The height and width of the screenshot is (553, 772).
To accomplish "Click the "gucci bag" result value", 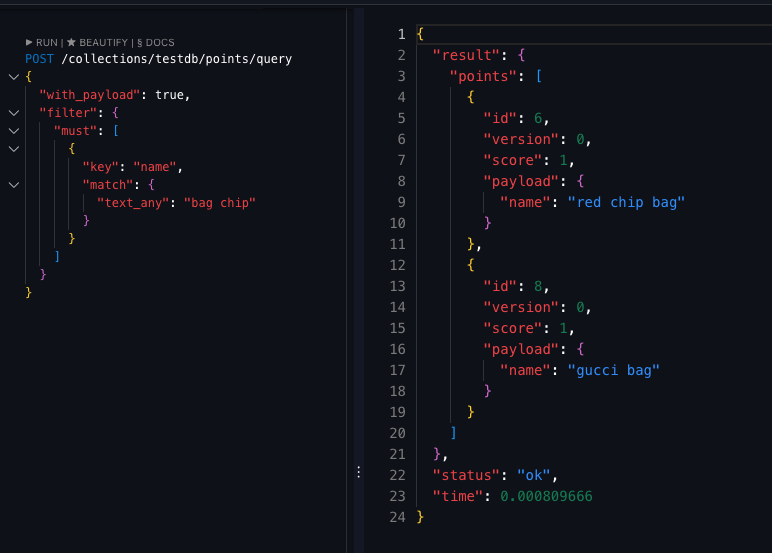I will point(613,370).
